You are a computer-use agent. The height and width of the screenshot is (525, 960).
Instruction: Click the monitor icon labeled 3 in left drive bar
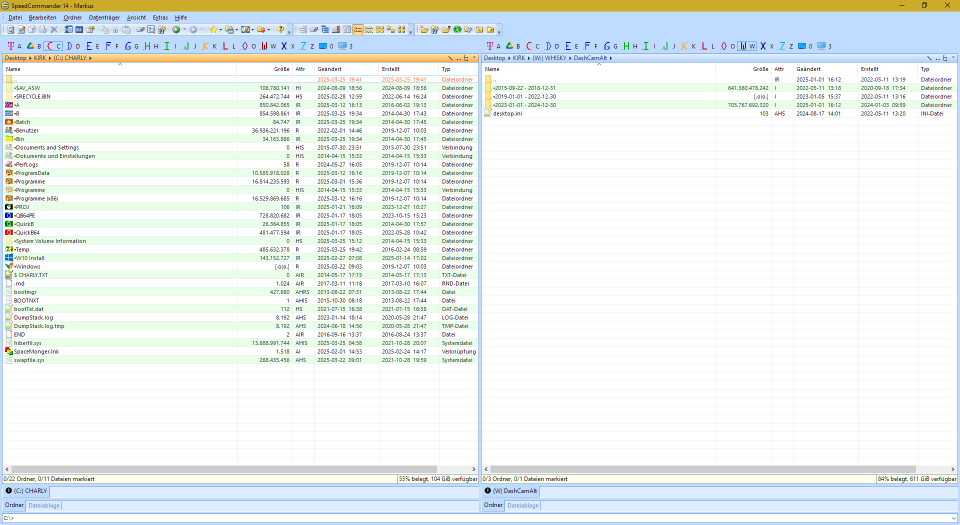click(x=343, y=46)
